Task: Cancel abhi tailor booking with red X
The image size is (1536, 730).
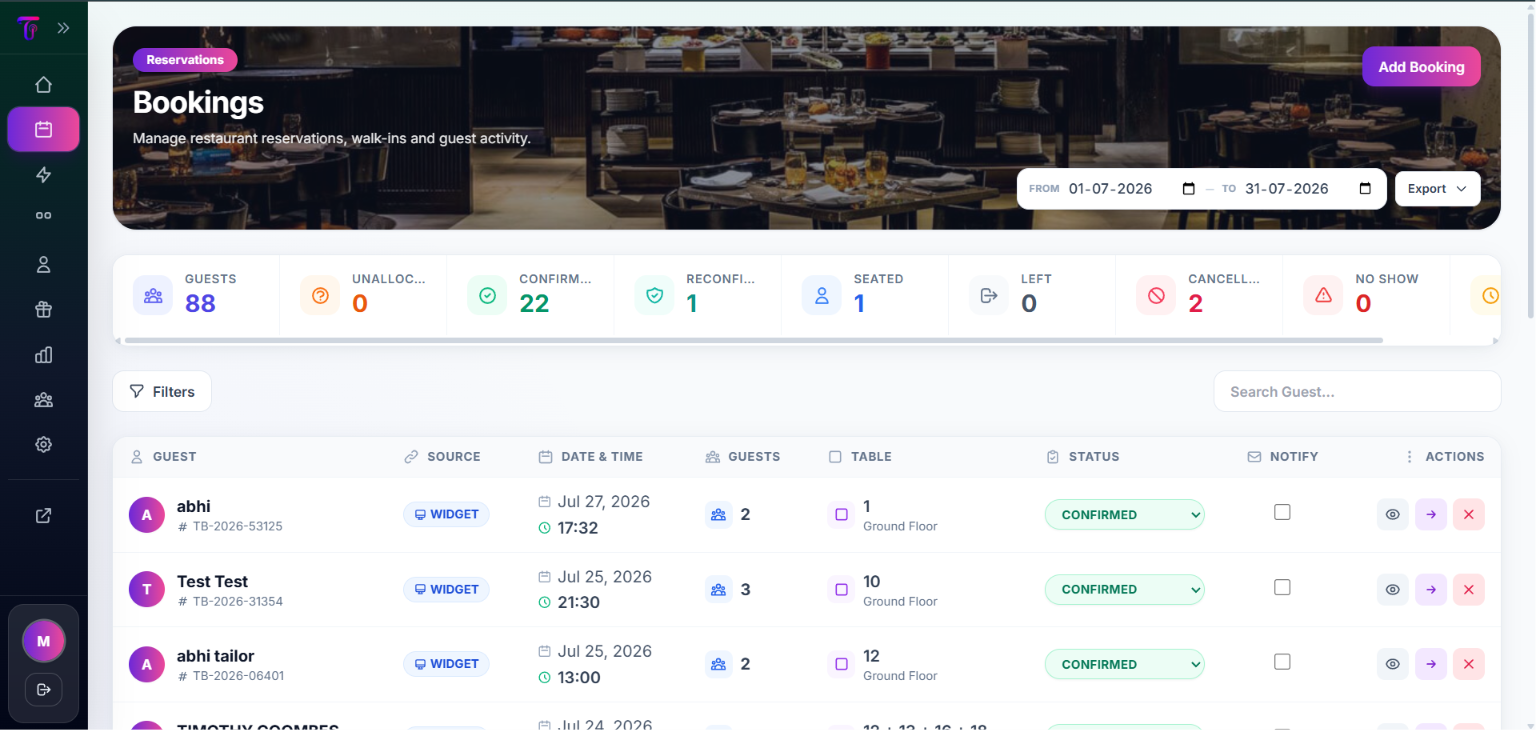Action: click(1469, 664)
